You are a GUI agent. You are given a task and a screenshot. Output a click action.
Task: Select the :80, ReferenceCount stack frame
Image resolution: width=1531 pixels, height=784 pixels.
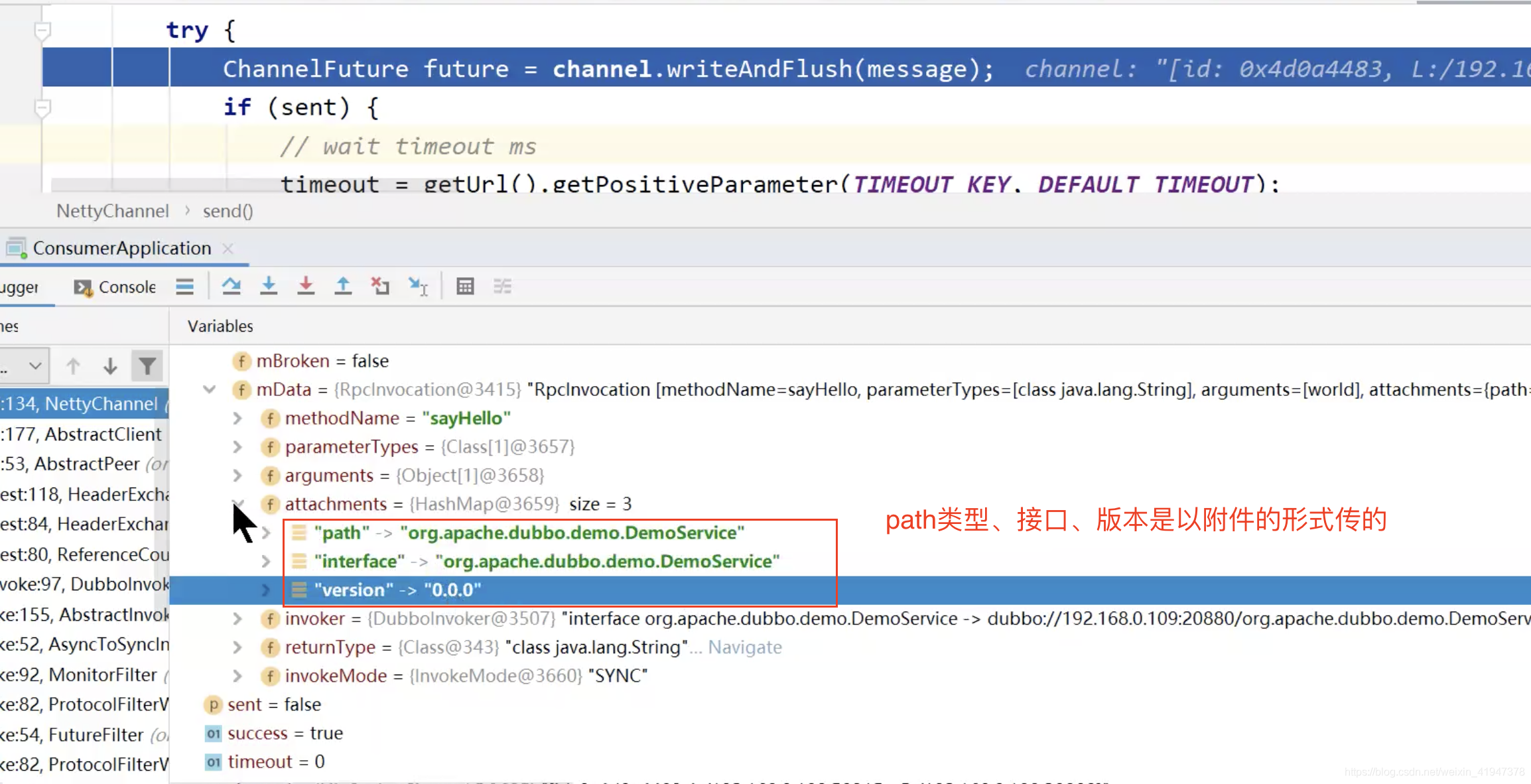click(84, 554)
